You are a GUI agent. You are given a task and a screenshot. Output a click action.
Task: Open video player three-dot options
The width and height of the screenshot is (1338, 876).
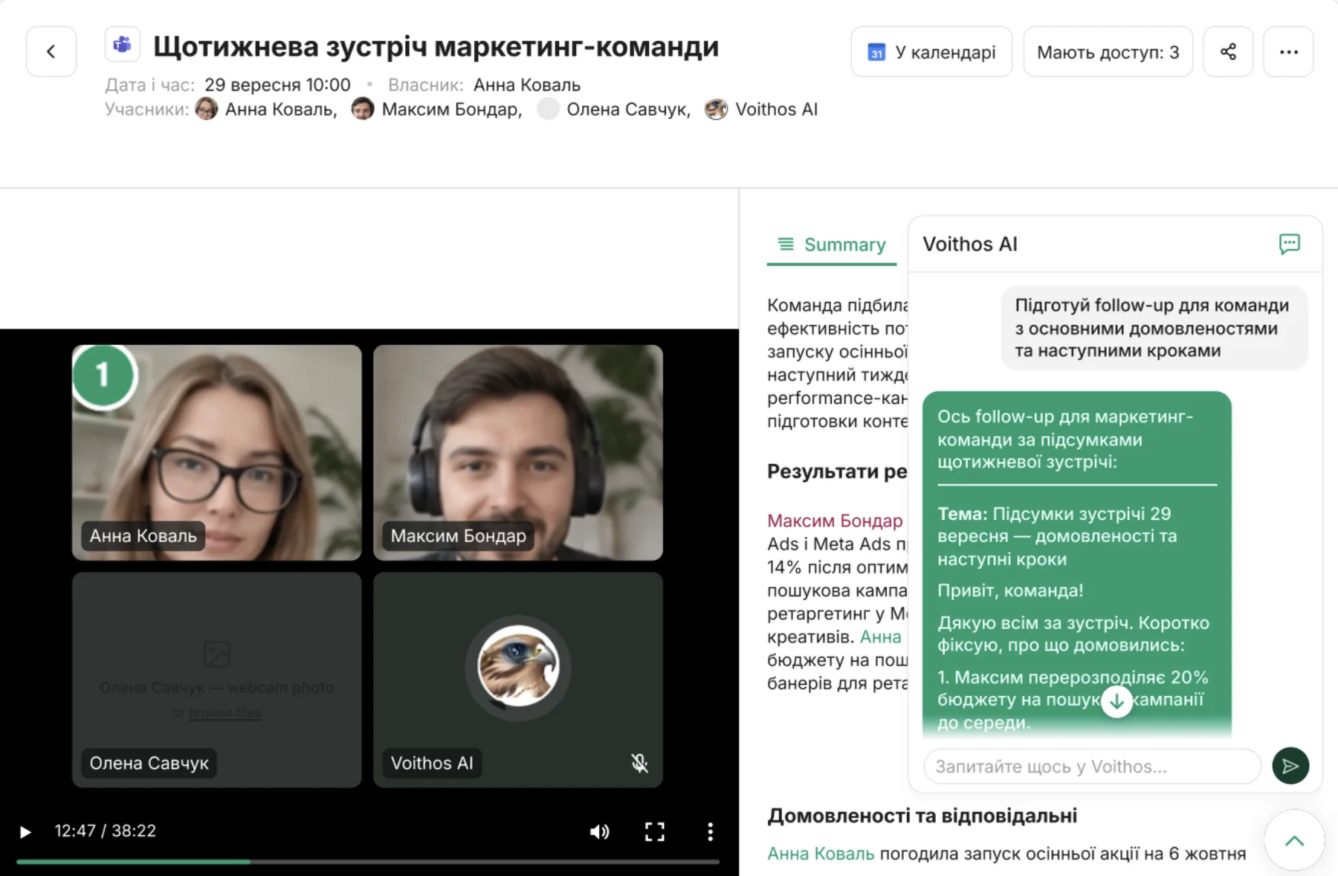coord(710,832)
